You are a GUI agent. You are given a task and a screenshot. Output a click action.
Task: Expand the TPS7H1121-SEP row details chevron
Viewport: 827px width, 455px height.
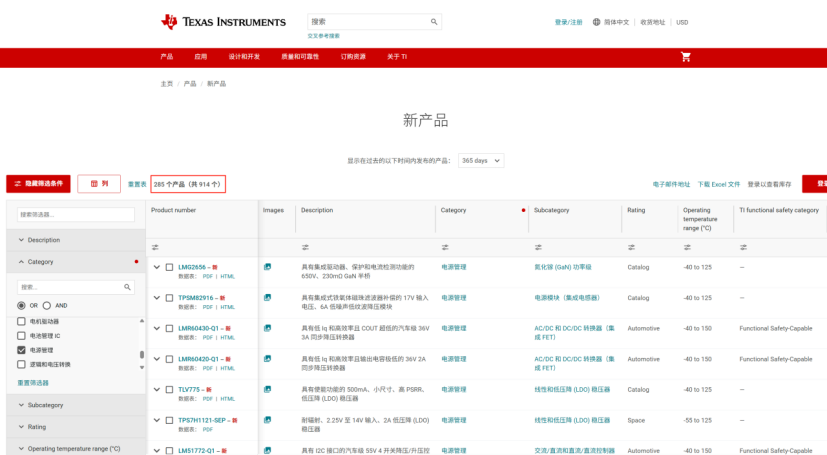tap(157, 420)
